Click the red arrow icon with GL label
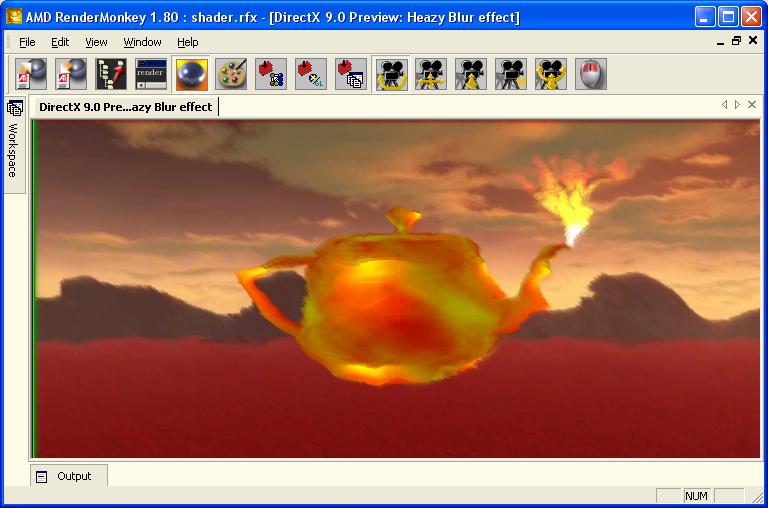Image resolution: width=768 pixels, height=508 pixels. (311, 74)
